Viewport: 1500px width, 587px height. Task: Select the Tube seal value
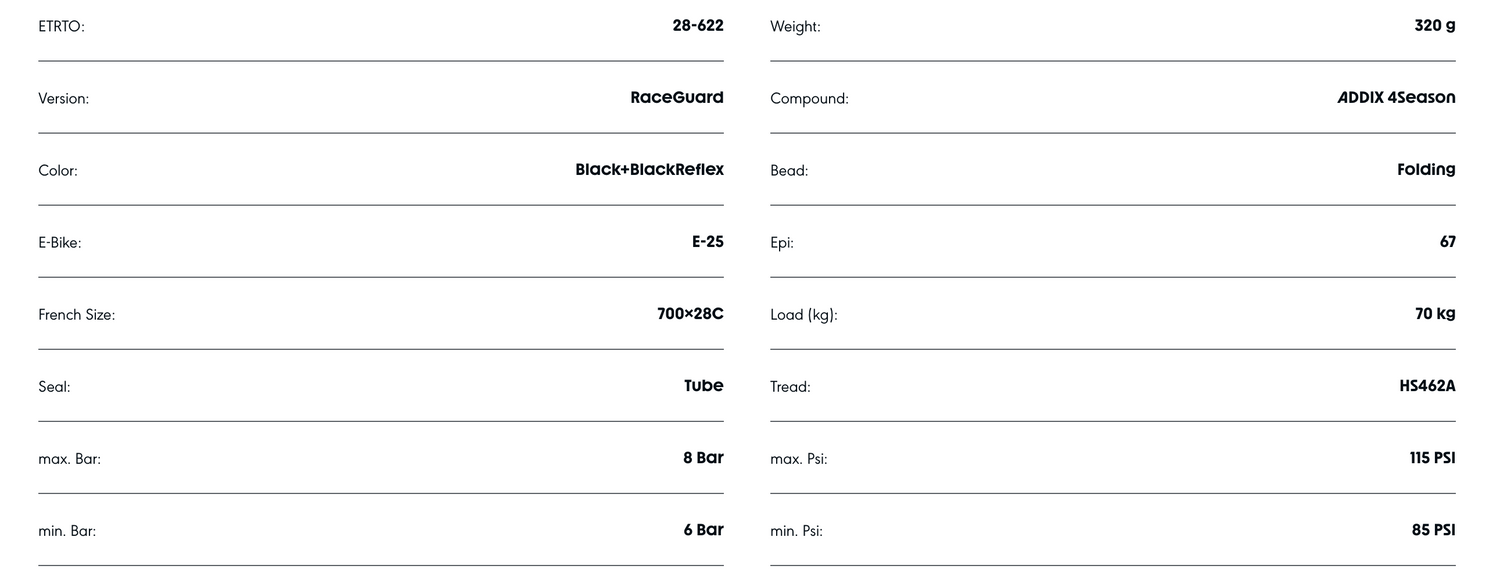coord(703,386)
